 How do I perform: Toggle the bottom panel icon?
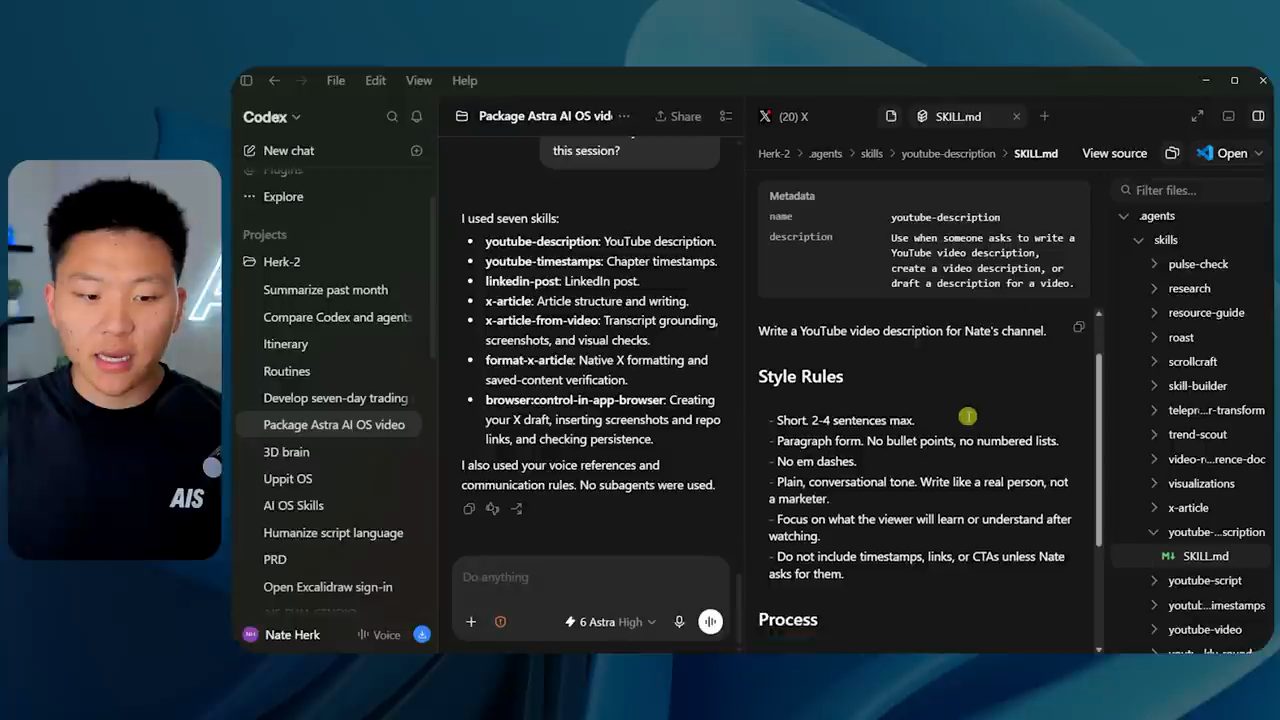click(x=1229, y=117)
